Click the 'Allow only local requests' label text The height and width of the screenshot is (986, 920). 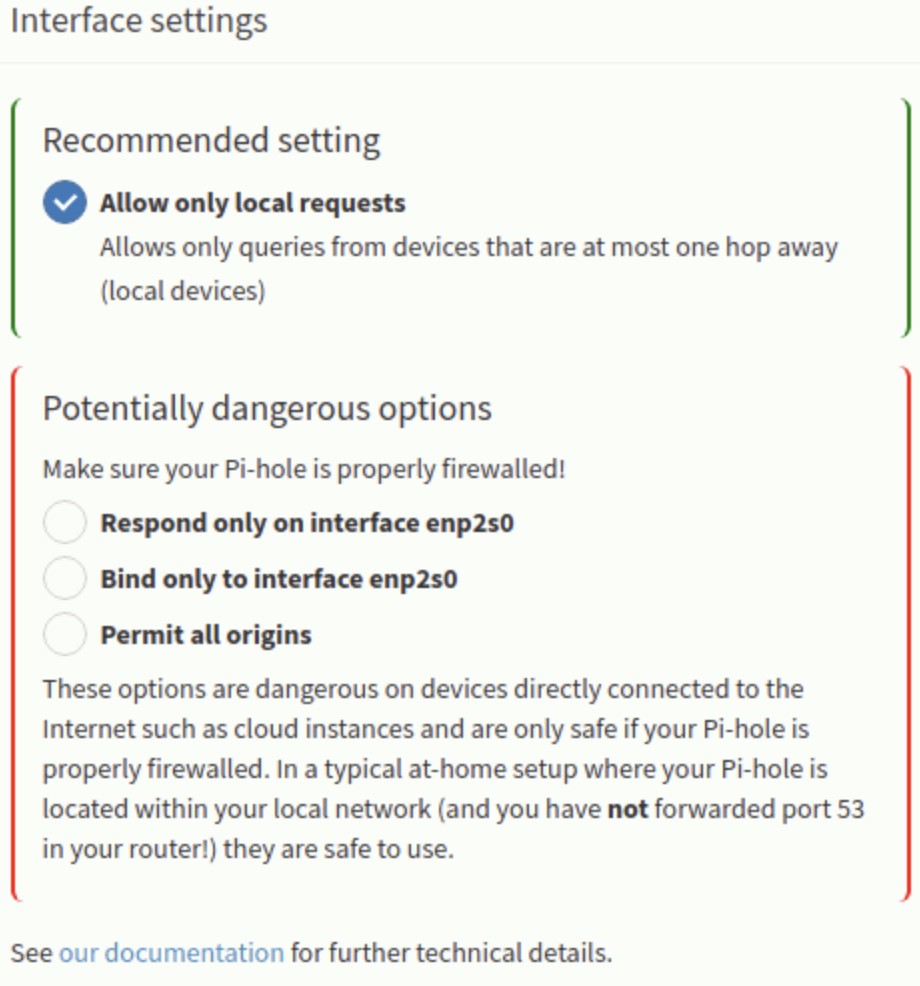click(x=253, y=203)
